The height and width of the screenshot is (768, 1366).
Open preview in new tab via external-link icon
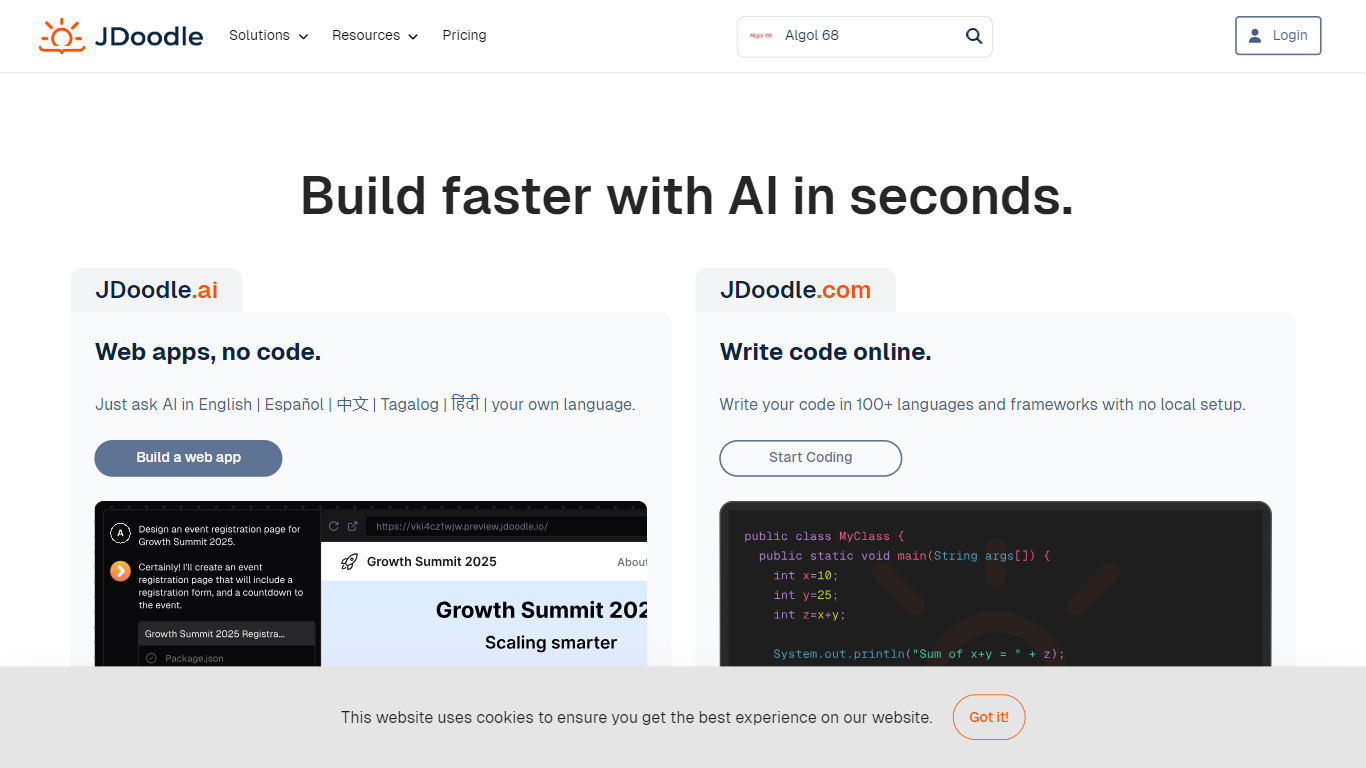(x=352, y=525)
